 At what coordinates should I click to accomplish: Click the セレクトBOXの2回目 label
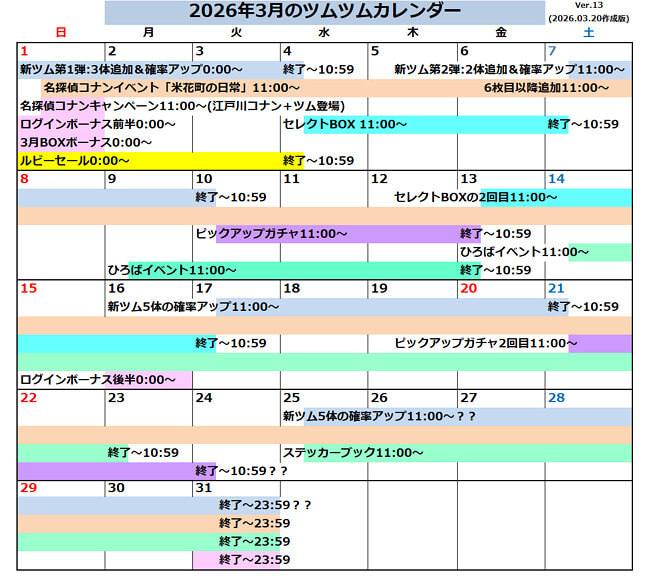[475, 197]
